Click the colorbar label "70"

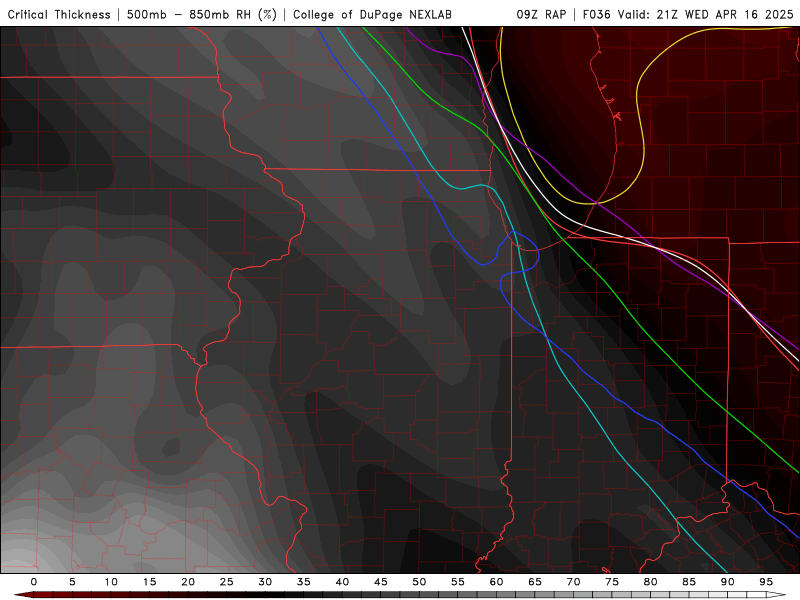click(573, 582)
